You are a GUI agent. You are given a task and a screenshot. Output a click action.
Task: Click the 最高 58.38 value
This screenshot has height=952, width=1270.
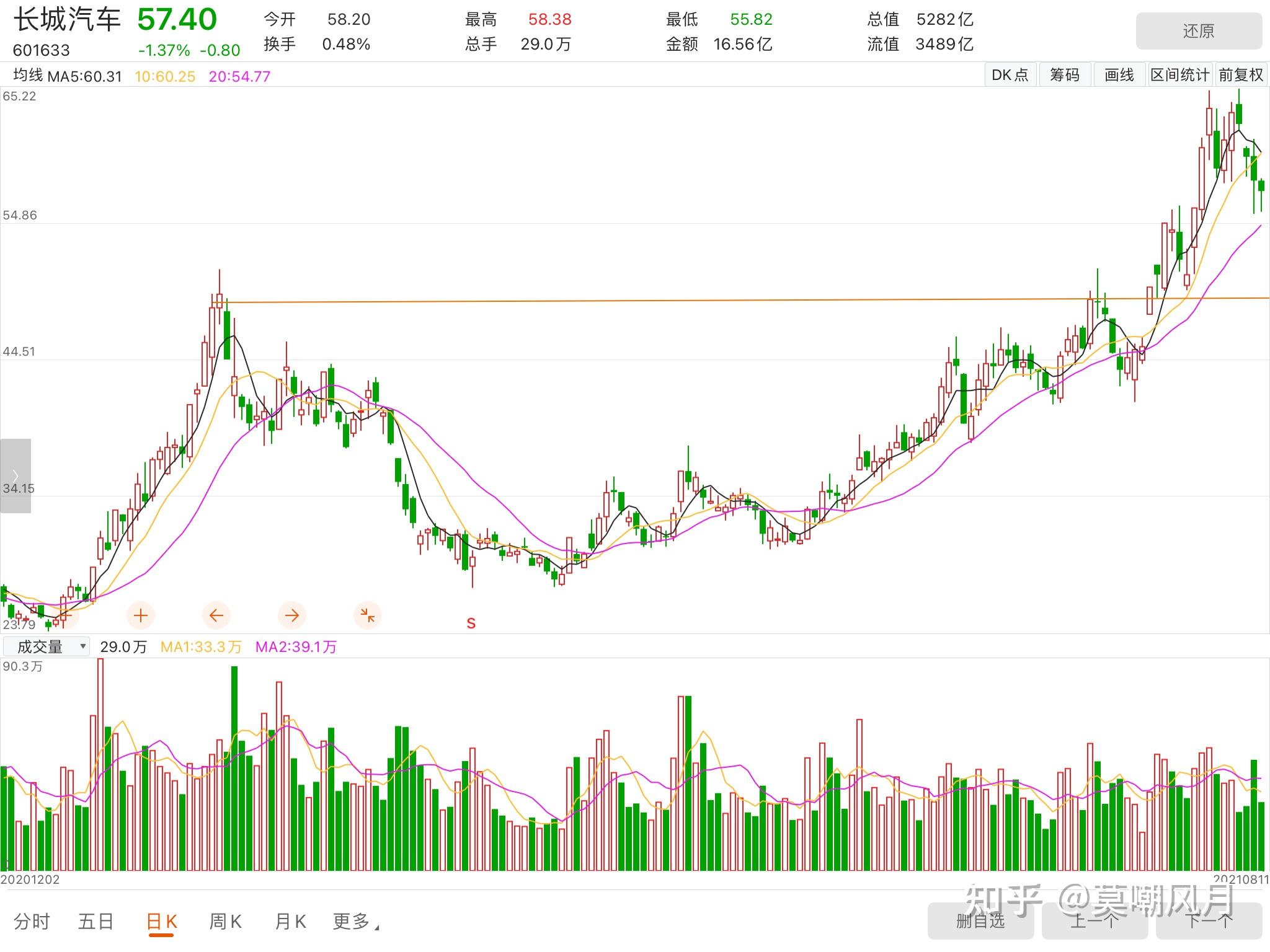tap(549, 19)
